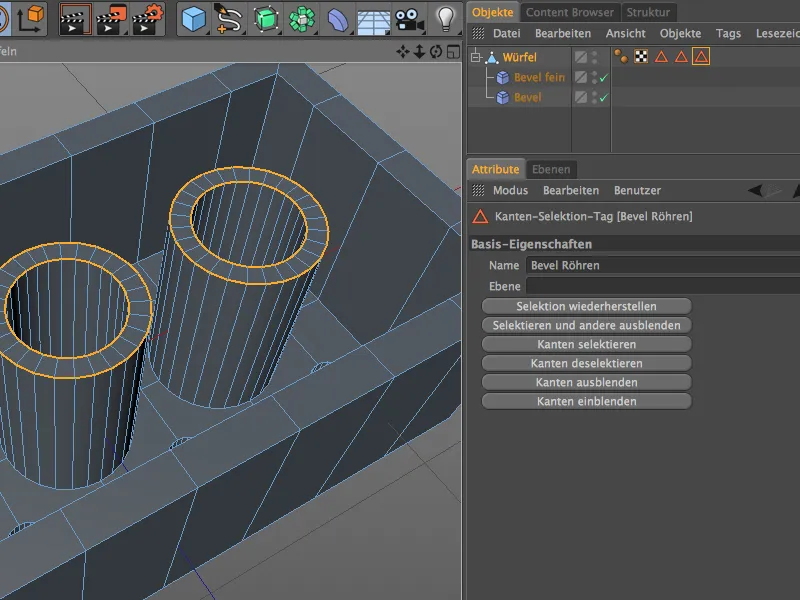
Task: Click the Render View clapperboard icon
Action: click(x=76, y=19)
